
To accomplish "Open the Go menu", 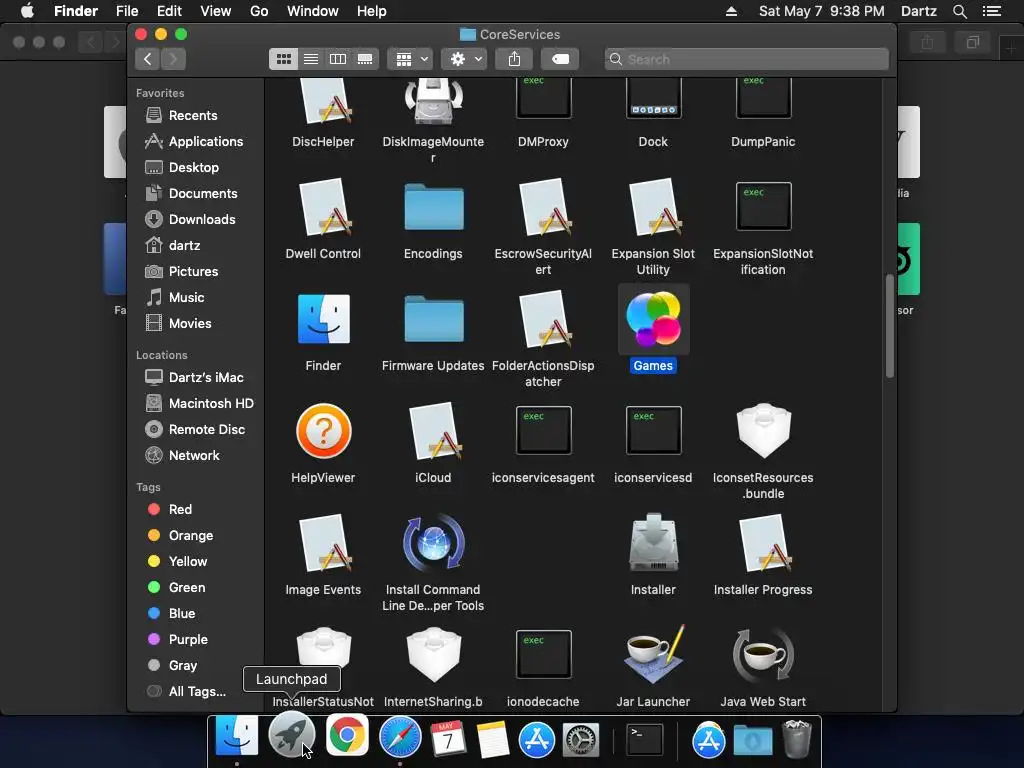I will 259,11.
